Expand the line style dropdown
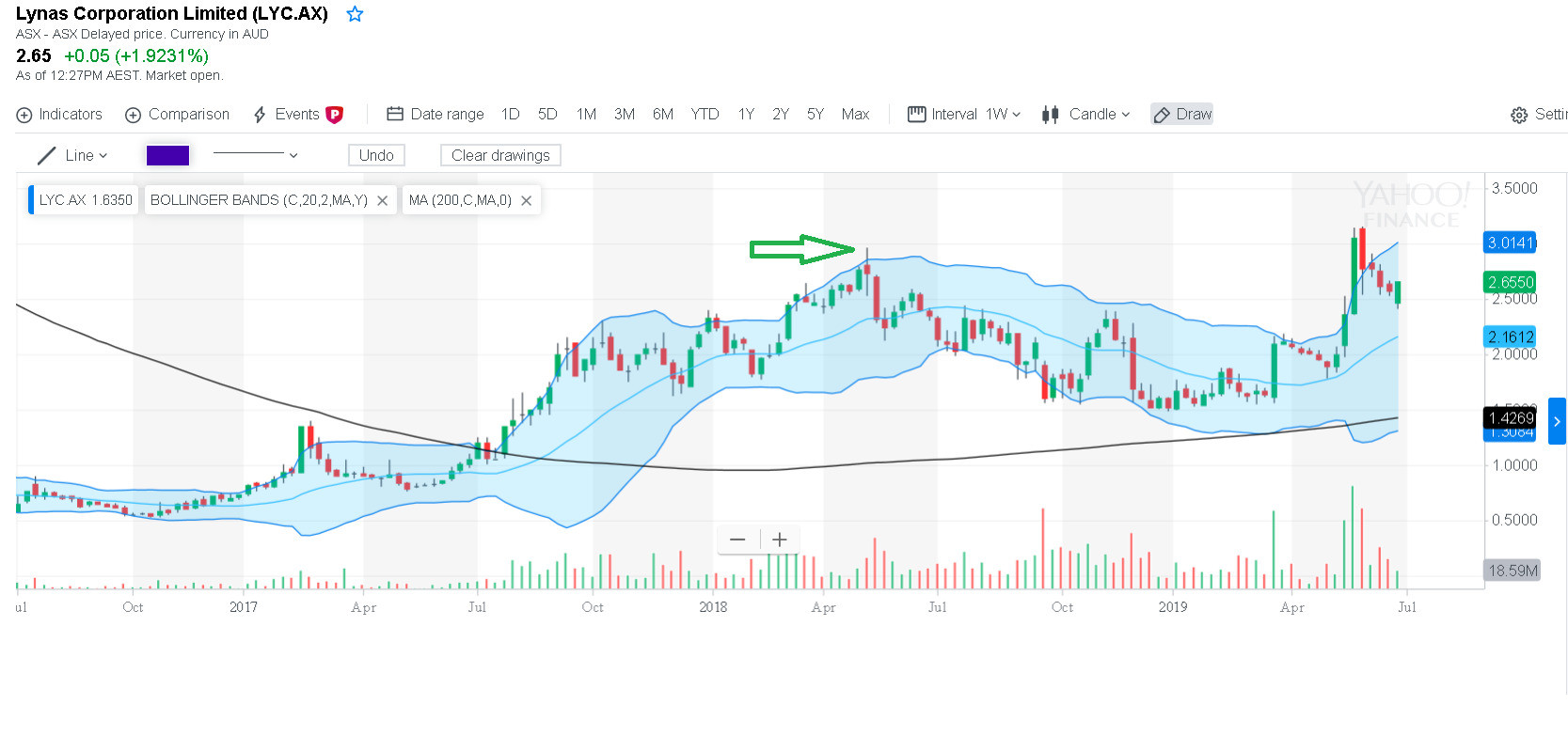 [255, 155]
